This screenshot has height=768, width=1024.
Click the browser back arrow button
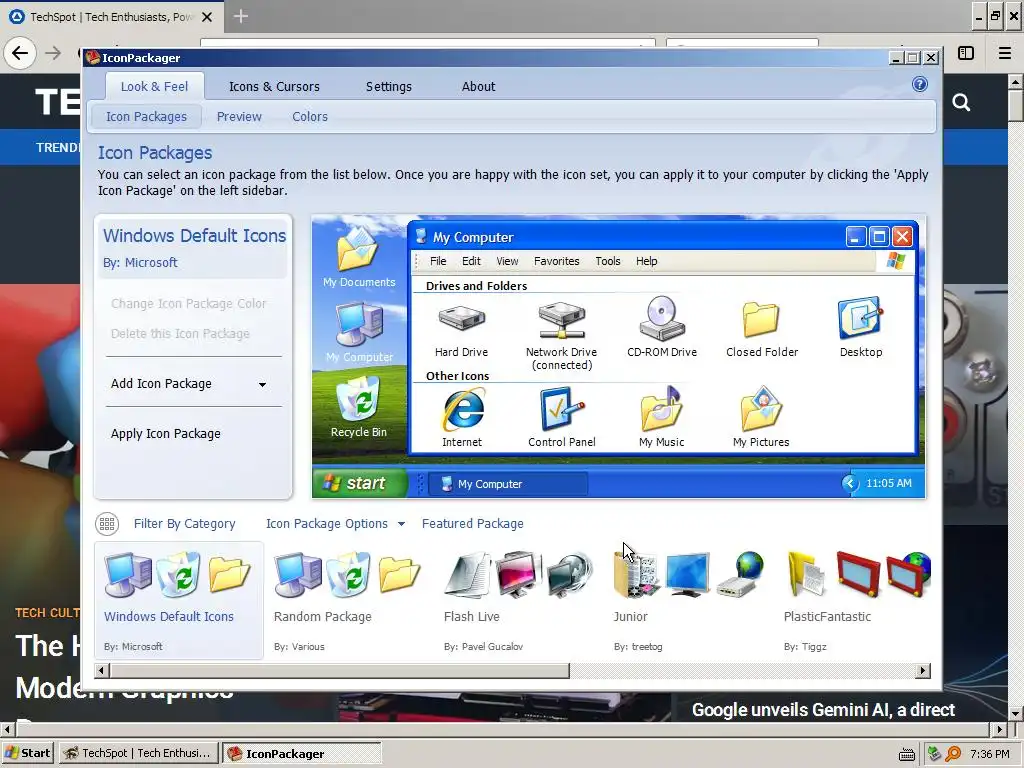tap(20, 53)
